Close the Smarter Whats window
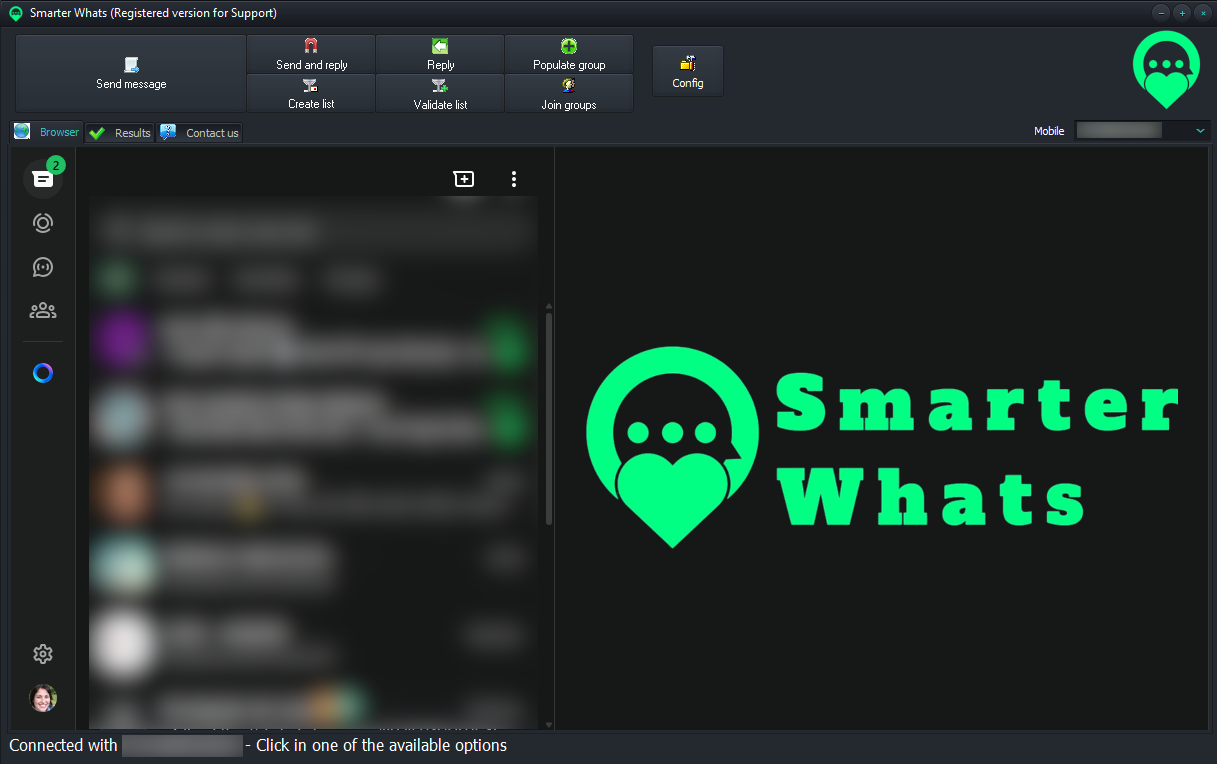This screenshot has width=1217, height=764. [1203, 13]
